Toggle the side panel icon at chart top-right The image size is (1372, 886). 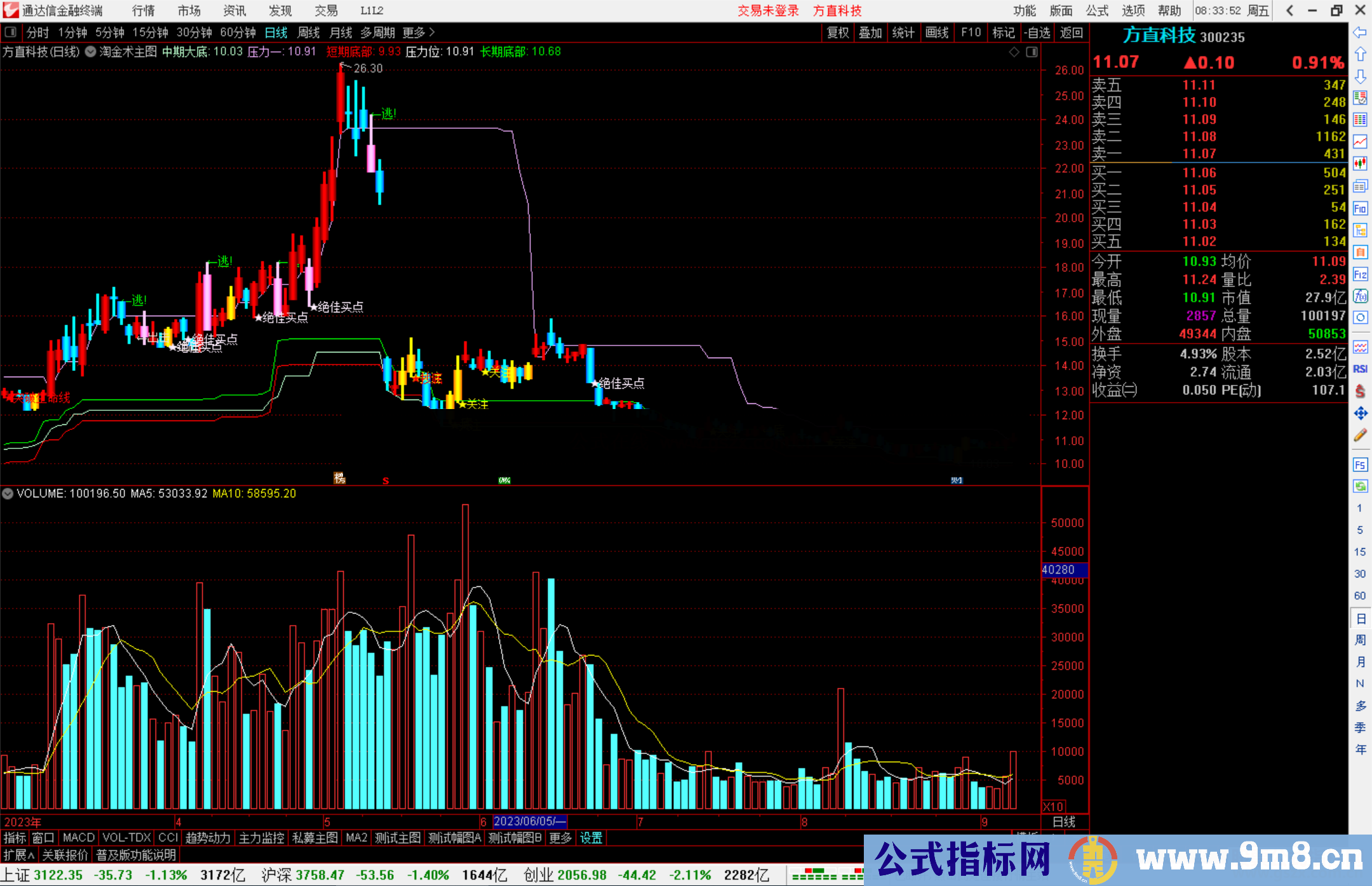[1032, 52]
